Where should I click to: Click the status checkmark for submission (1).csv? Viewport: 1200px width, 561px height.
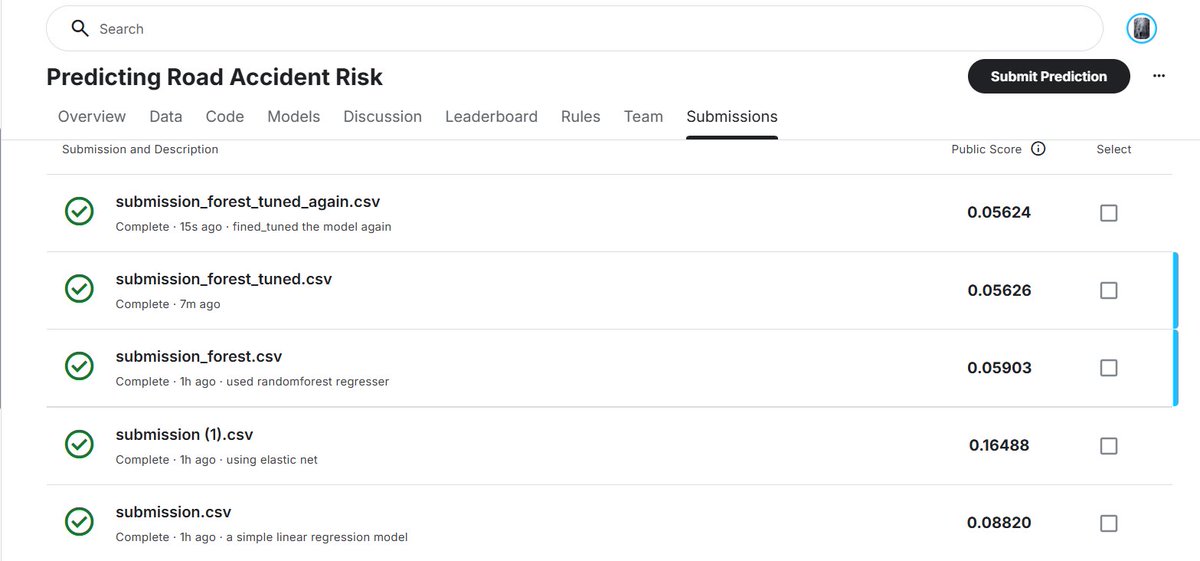[79, 444]
